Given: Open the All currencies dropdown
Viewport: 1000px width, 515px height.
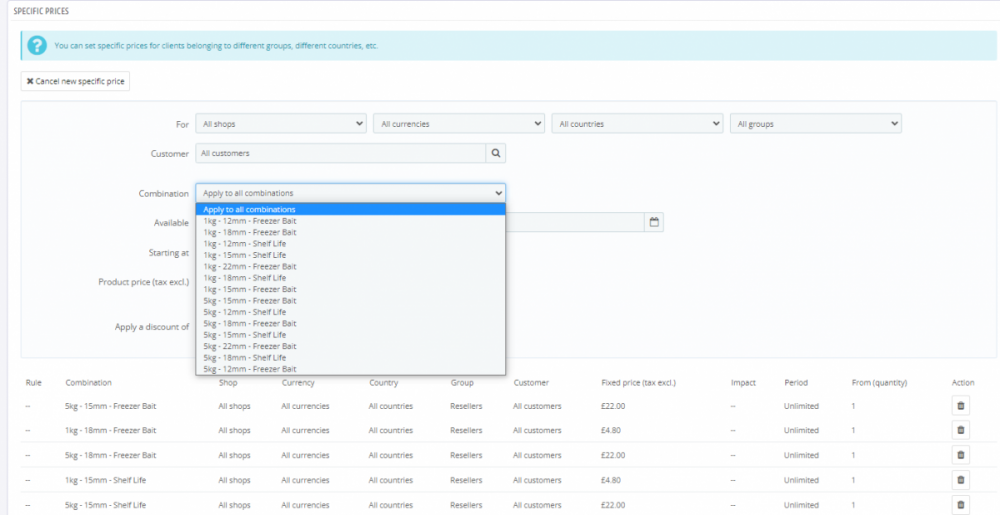Looking at the screenshot, I should coord(459,124).
